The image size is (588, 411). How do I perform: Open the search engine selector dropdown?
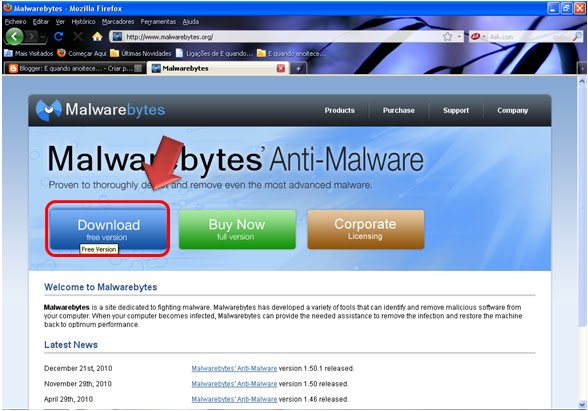[x=478, y=37]
